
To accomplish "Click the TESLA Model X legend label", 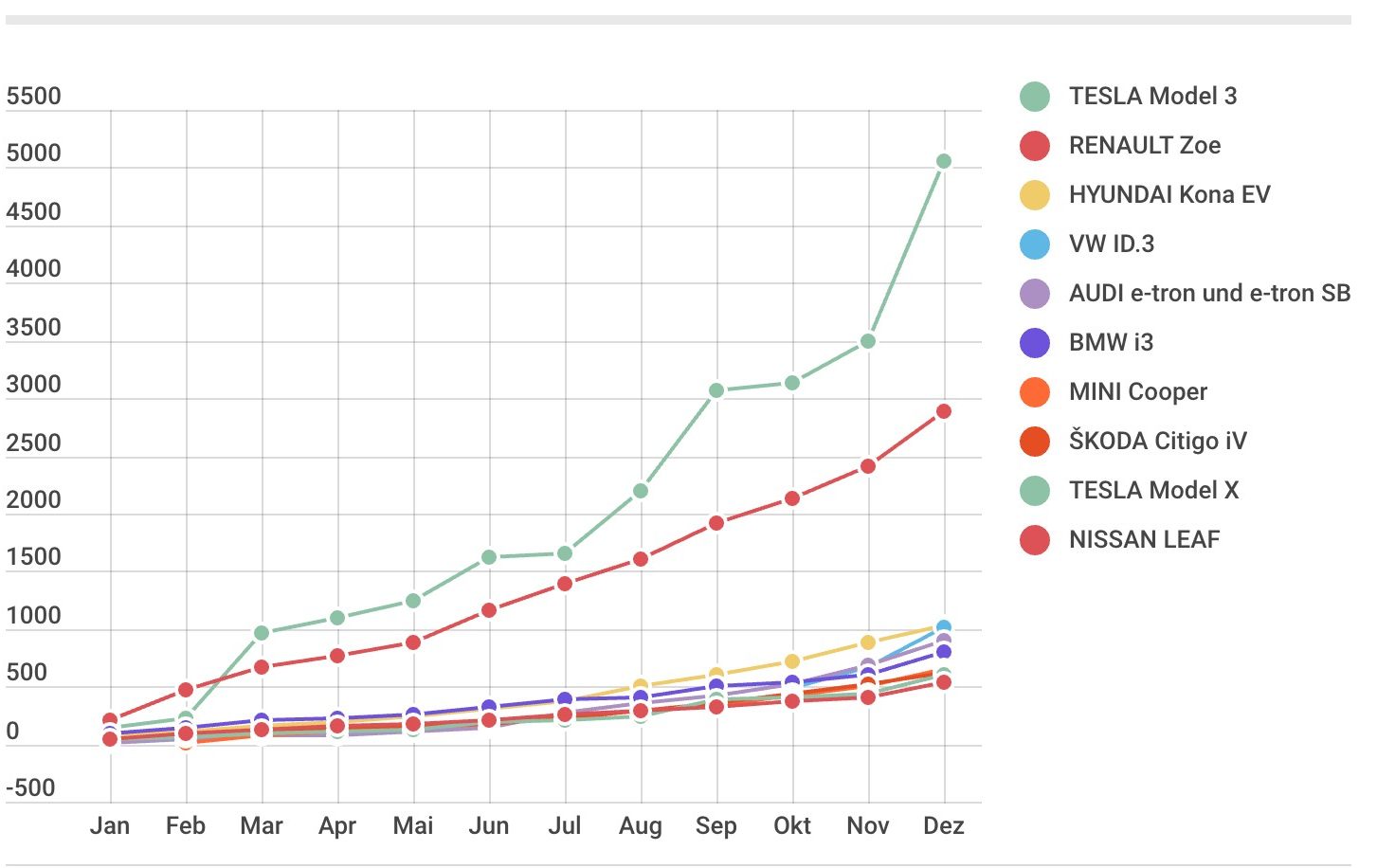I will [1154, 491].
